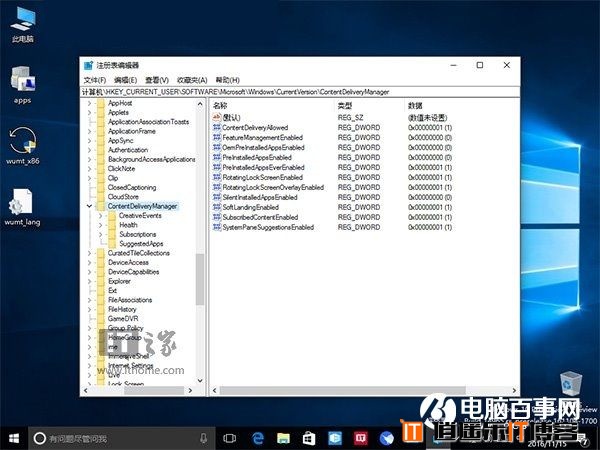Click the Registry Editor title icon
This screenshot has width=600, height=450.
[x=88, y=65]
